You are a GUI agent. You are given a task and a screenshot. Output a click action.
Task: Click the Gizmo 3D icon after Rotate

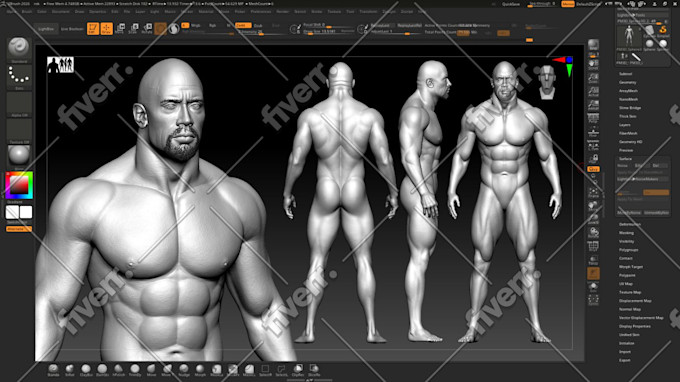point(160,29)
